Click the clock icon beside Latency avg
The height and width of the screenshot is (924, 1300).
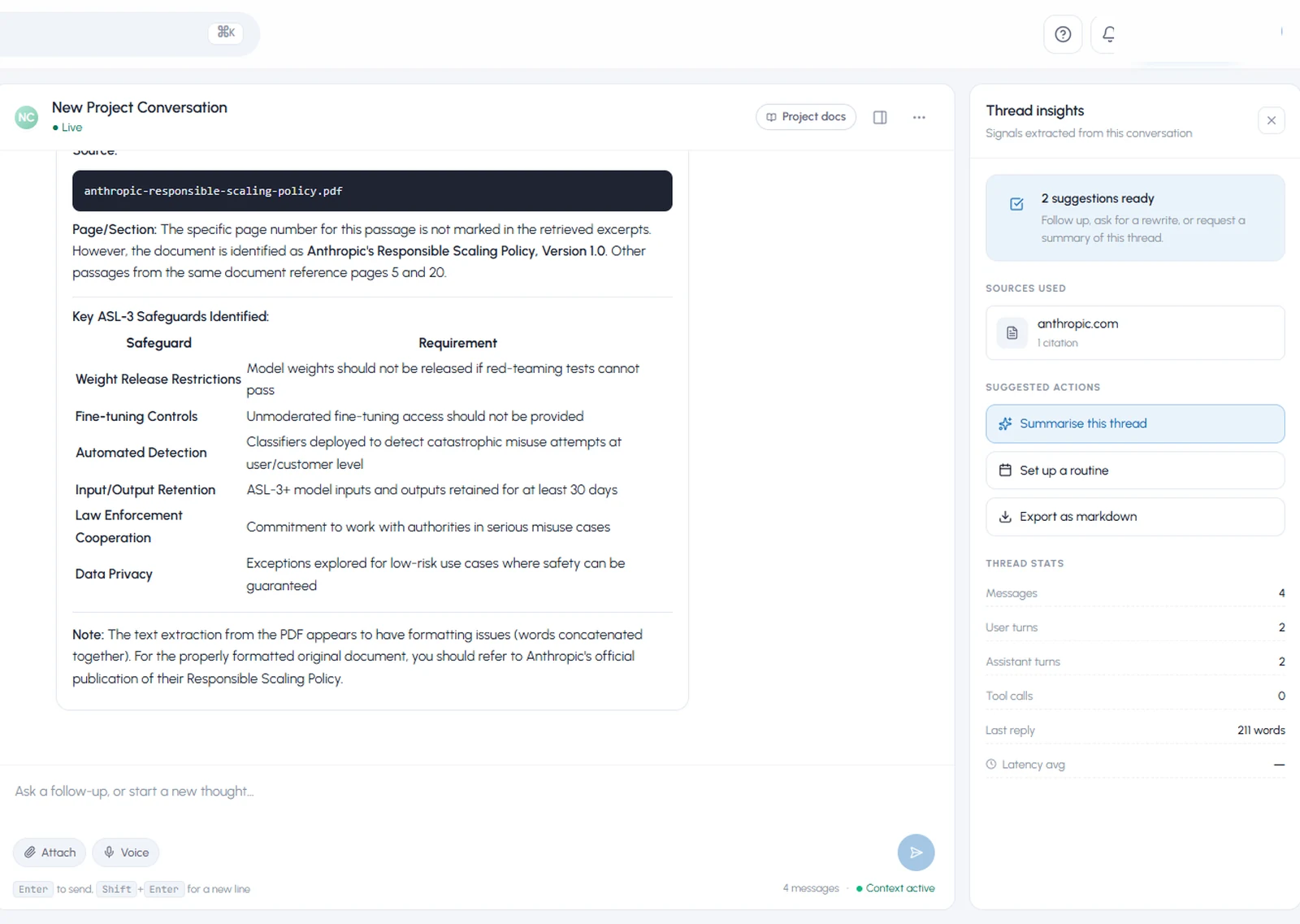point(991,765)
